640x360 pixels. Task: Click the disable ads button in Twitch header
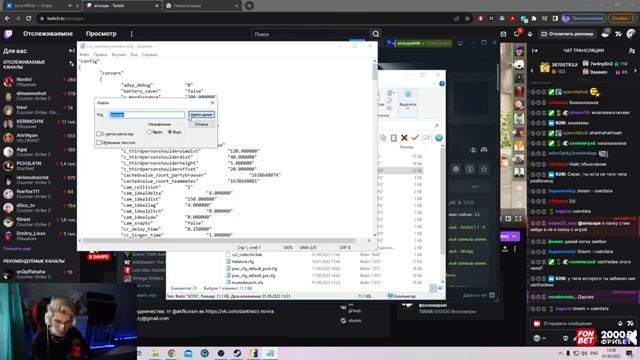pos(567,34)
